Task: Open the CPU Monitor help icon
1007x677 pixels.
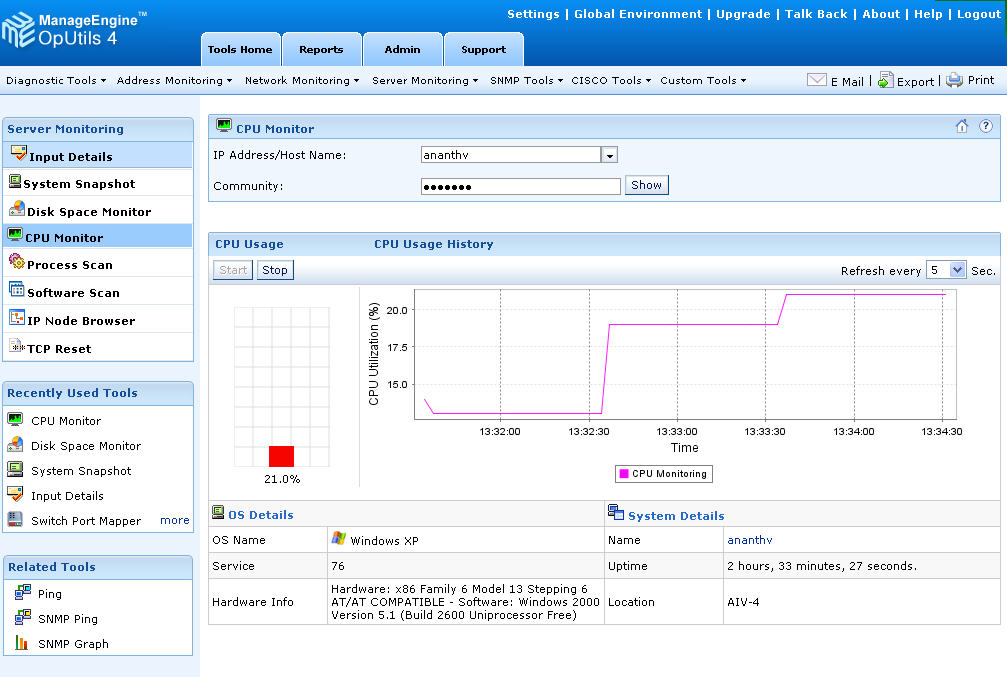Action: 986,127
